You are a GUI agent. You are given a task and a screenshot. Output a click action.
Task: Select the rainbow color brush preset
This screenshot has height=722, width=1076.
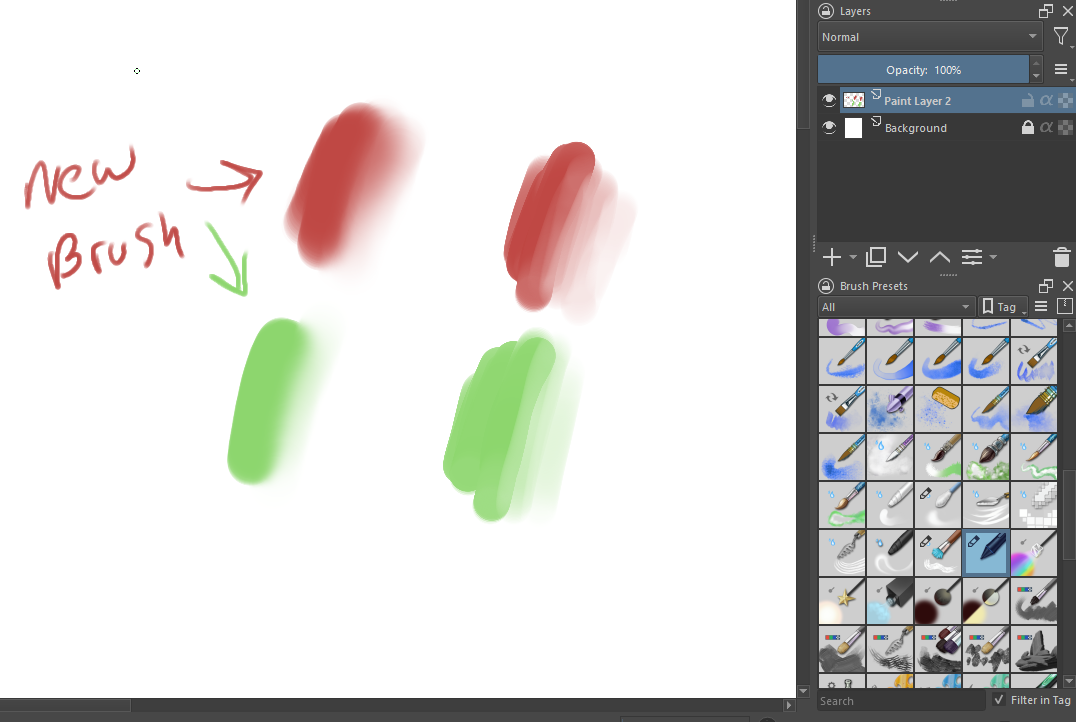click(1034, 552)
